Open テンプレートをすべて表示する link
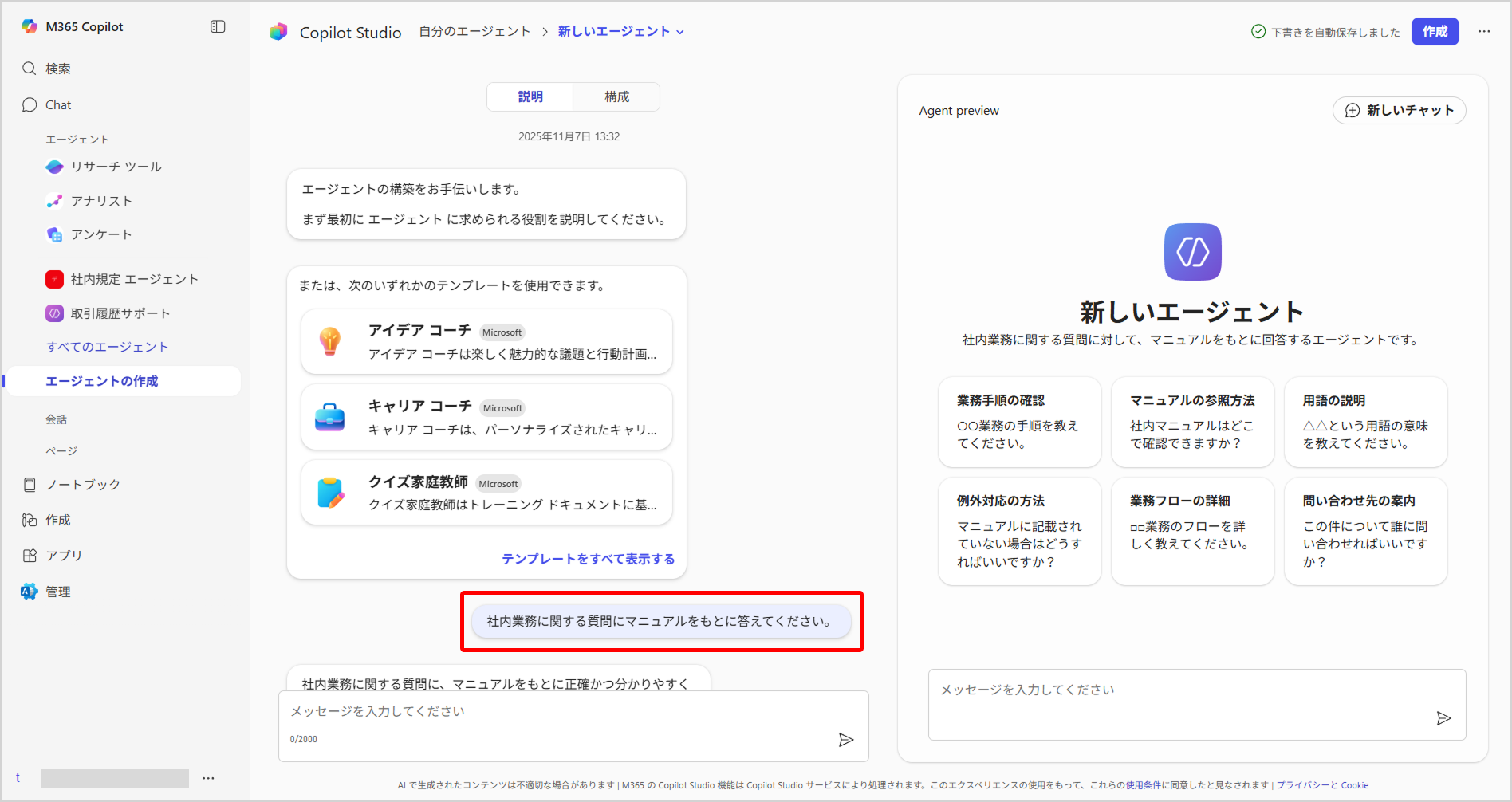 588,559
